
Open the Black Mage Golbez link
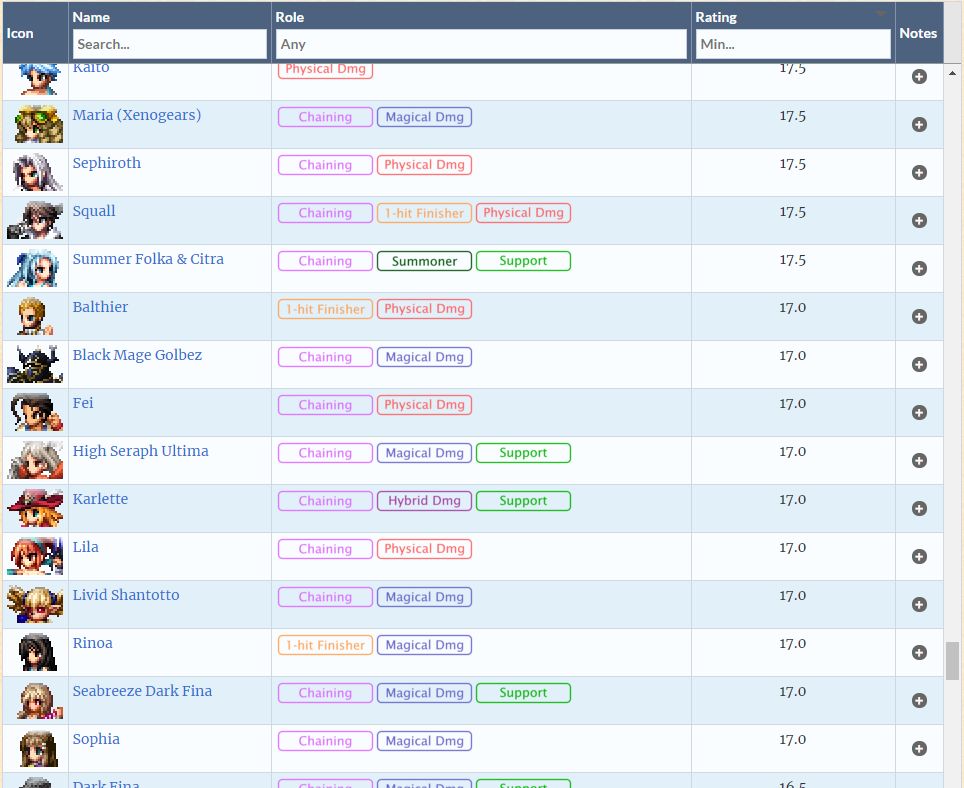coord(137,355)
